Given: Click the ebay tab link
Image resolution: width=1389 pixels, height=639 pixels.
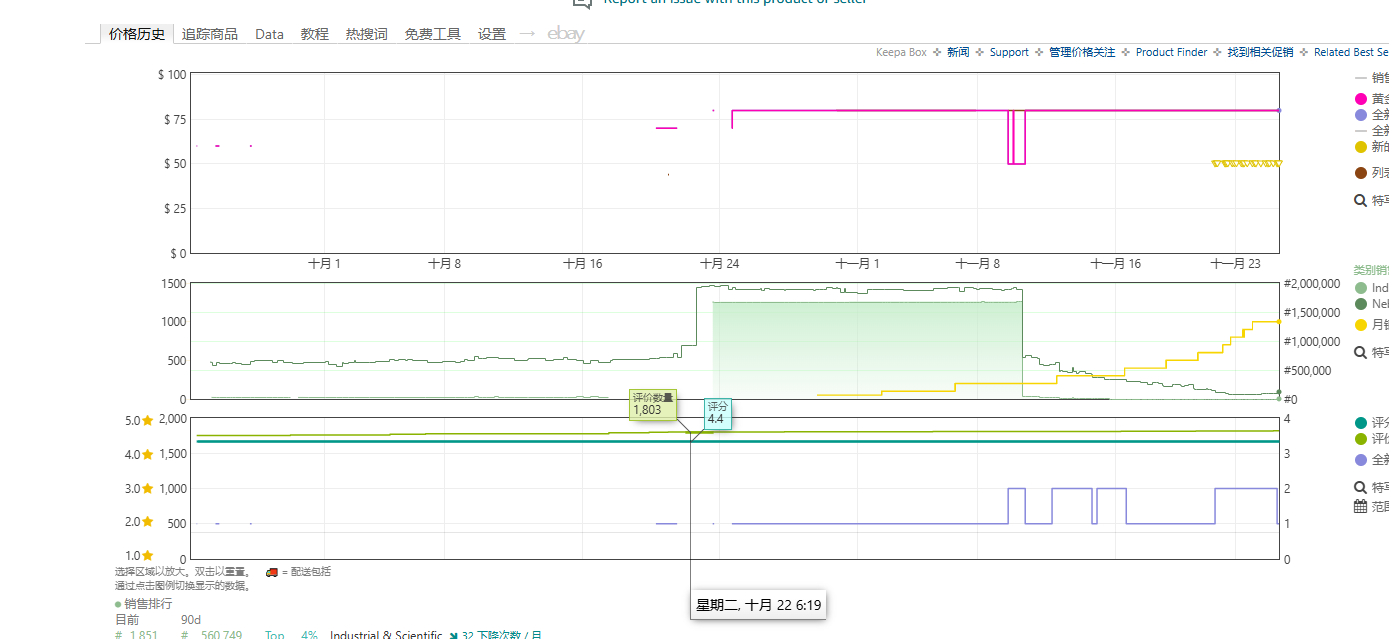Looking at the screenshot, I should point(566,34).
